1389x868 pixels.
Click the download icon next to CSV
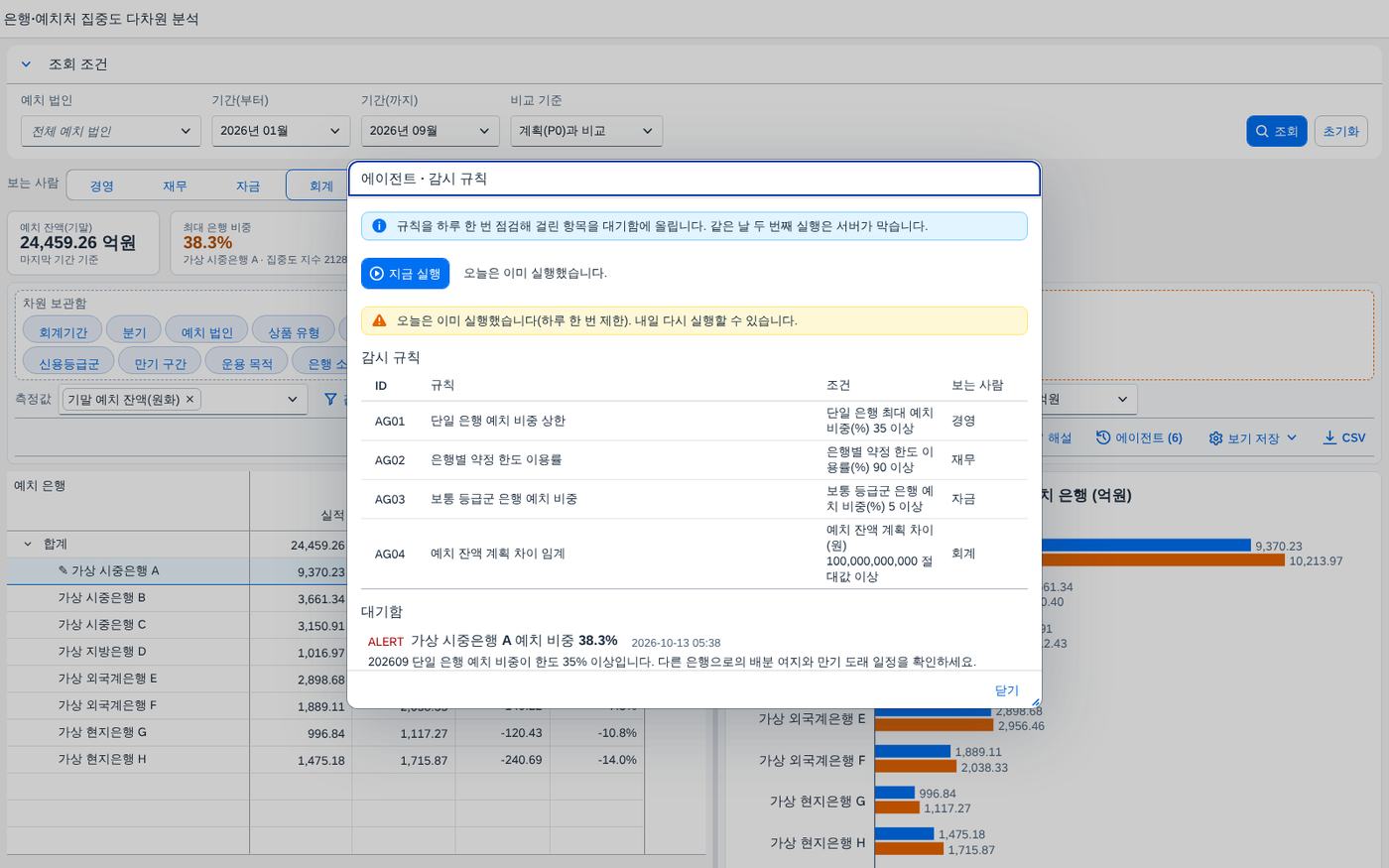[1329, 437]
